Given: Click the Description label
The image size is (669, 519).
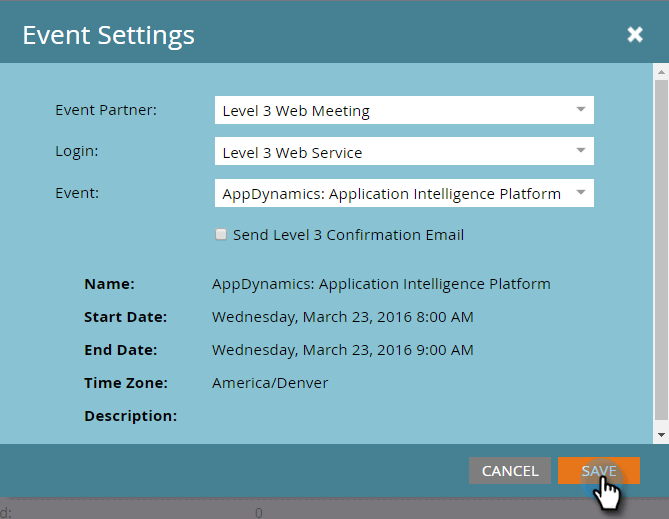Looking at the screenshot, I should (x=130, y=415).
